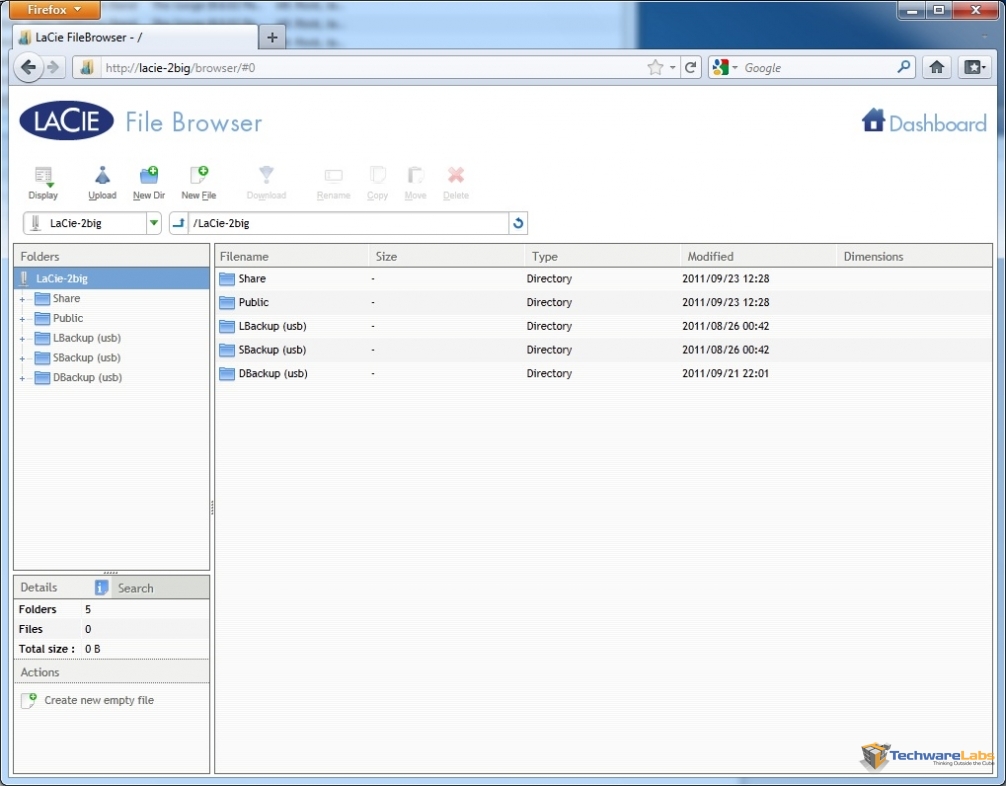
Task: Select SBackup (usb) filename in file list
Action: coord(272,350)
